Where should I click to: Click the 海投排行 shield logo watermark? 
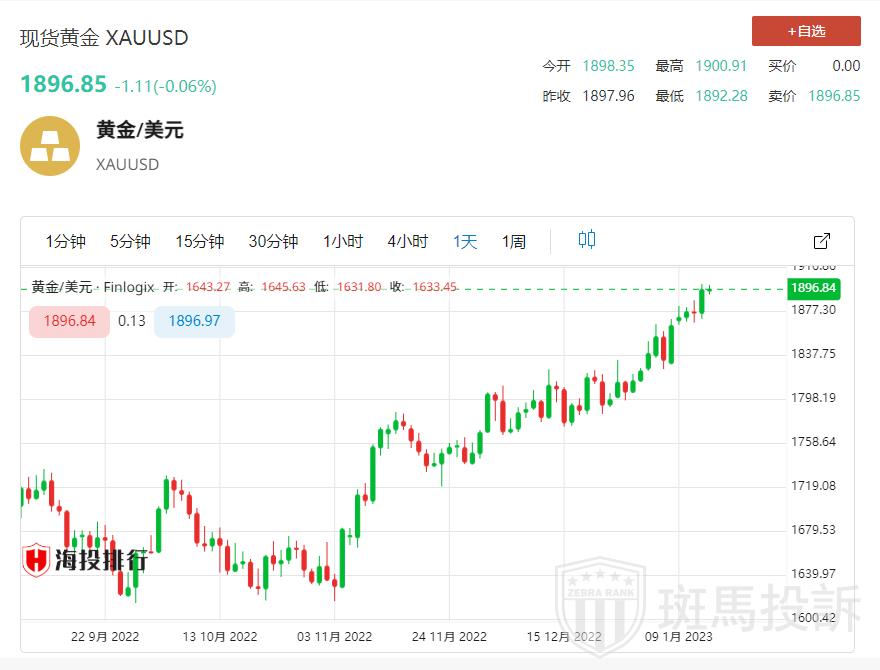click(36, 560)
